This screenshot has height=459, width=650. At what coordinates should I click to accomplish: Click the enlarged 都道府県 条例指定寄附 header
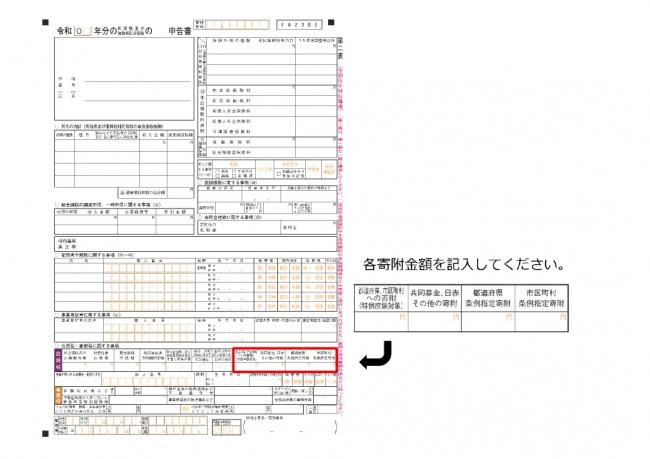(488, 298)
